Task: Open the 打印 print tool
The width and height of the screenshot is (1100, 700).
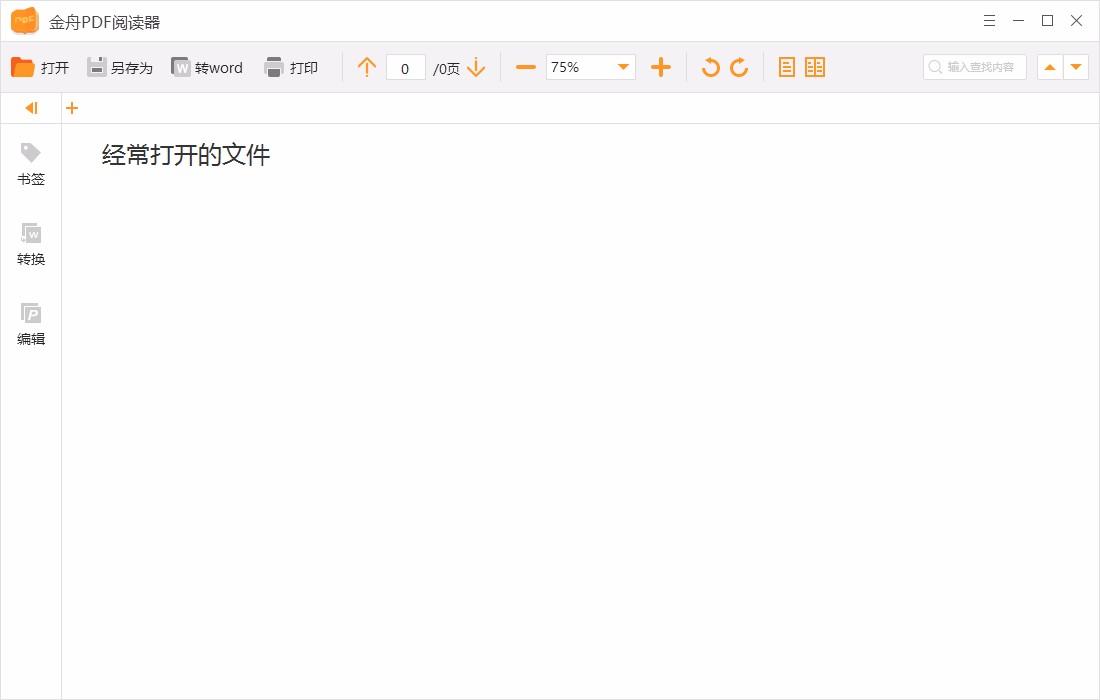Action: [x=291, y=67]
